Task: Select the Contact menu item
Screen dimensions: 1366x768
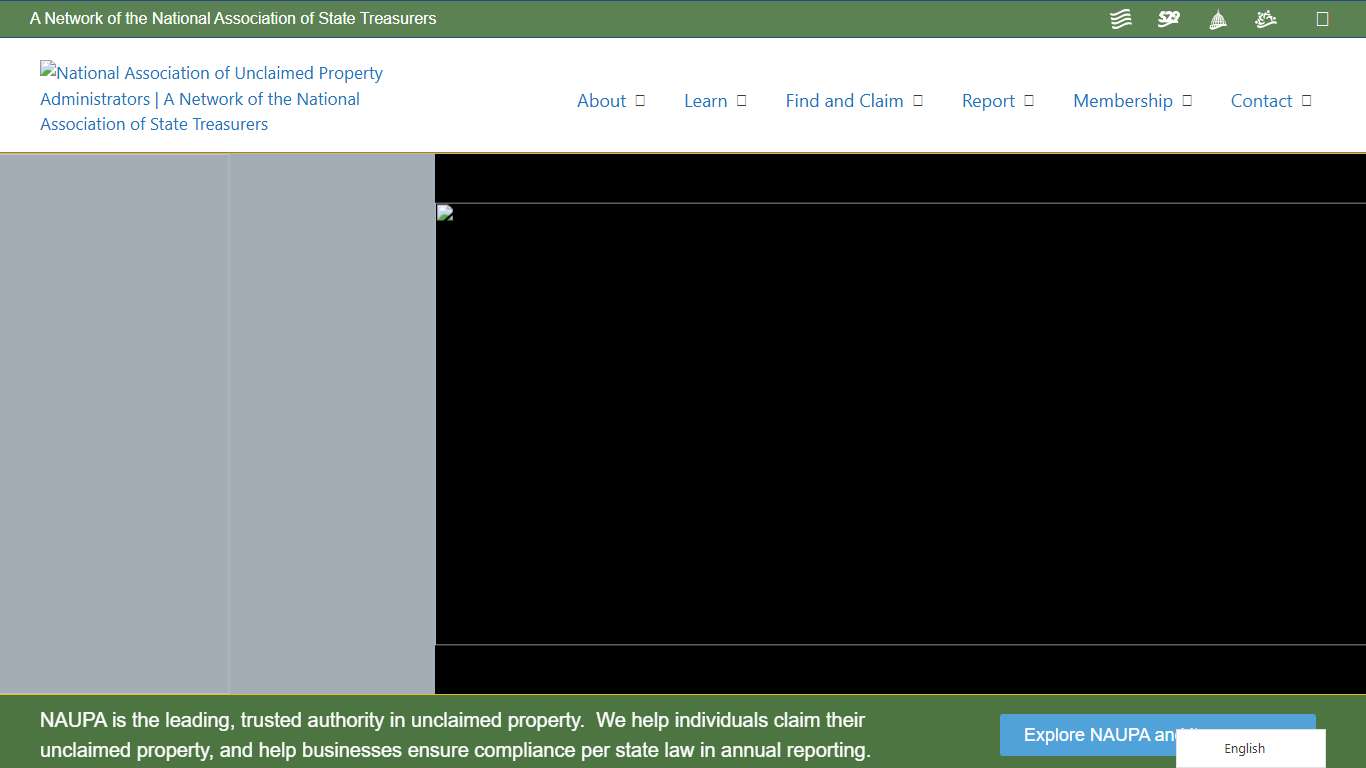Action: click(1261, 100)
